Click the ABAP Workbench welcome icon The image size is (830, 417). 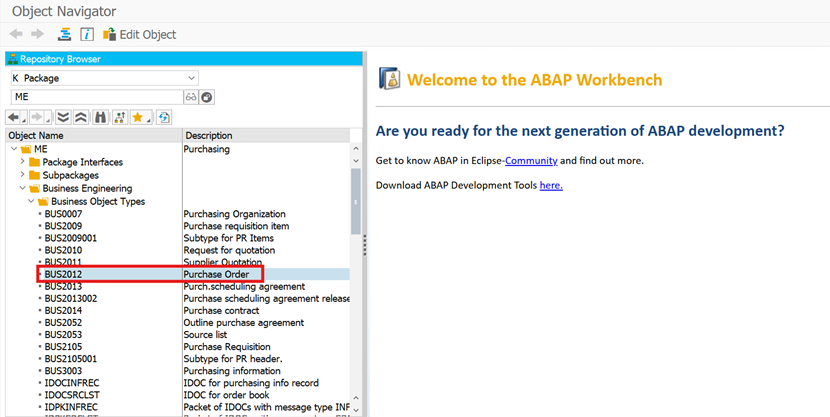click(x=390, y=79)
